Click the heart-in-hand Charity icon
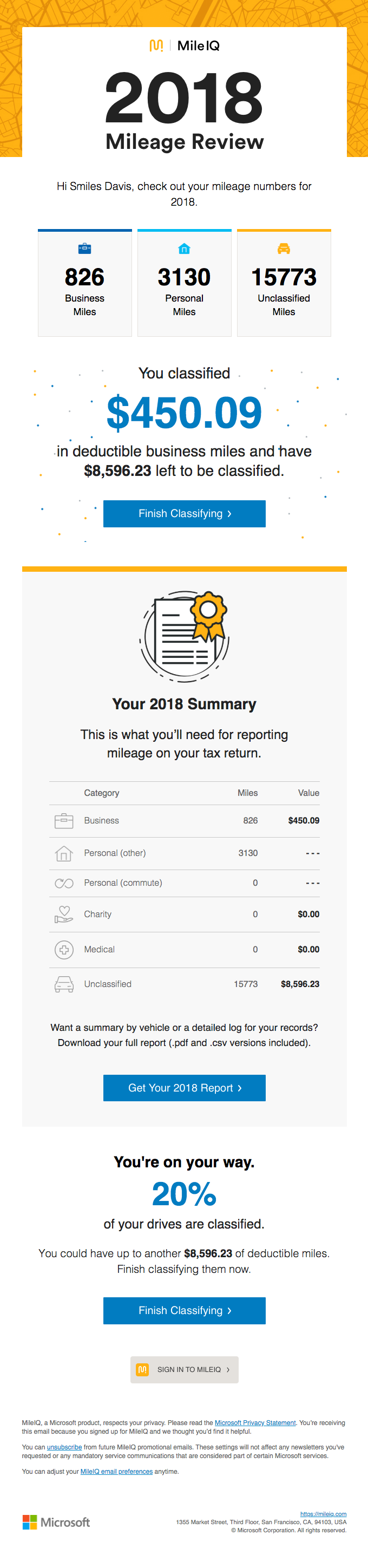The height and width of the screenshot is (1568, 368). click(x=63, y=913)
